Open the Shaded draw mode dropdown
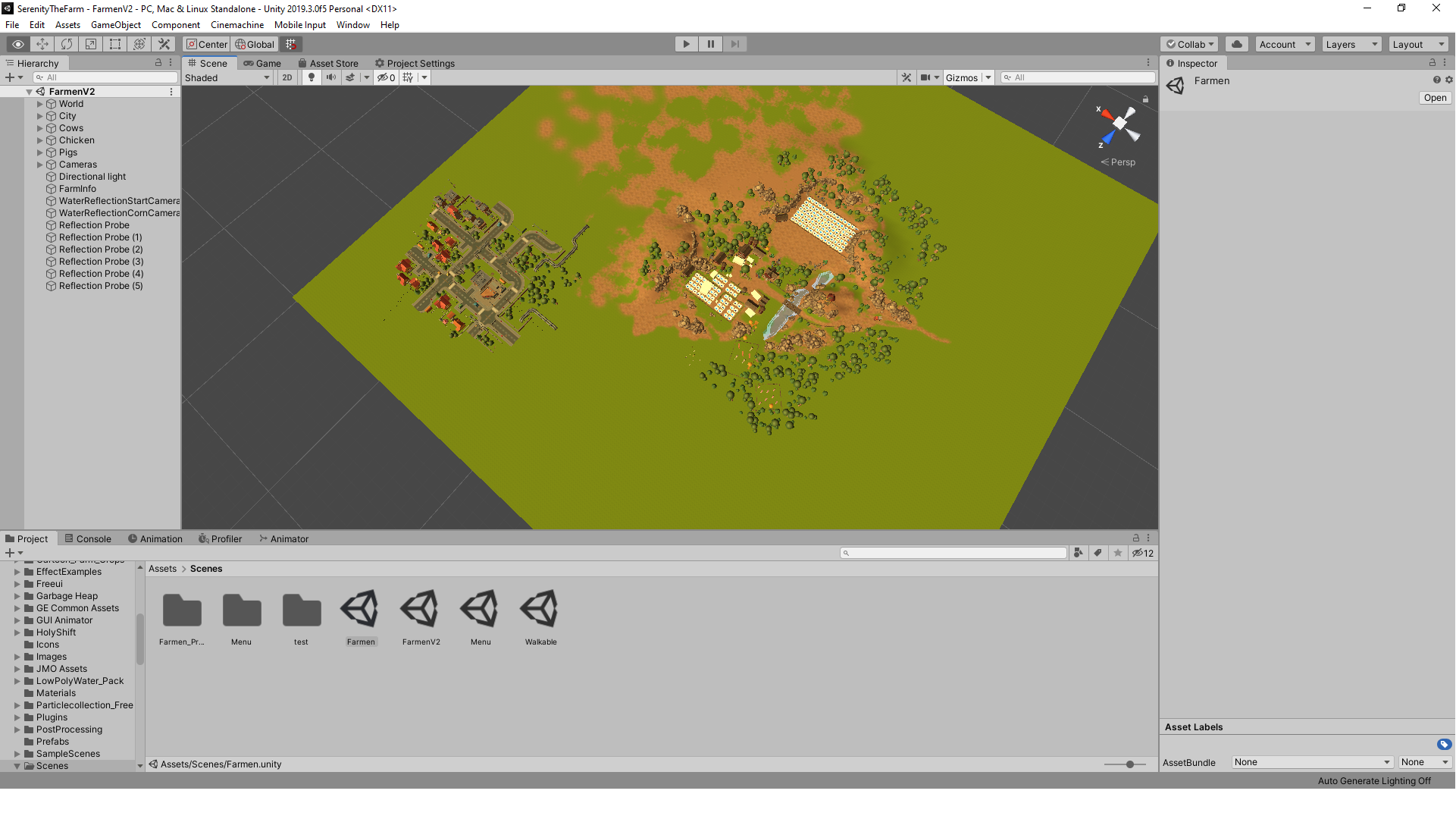Image resolution: width=1456 pixels, height=819 pixels. click(227, 77)
